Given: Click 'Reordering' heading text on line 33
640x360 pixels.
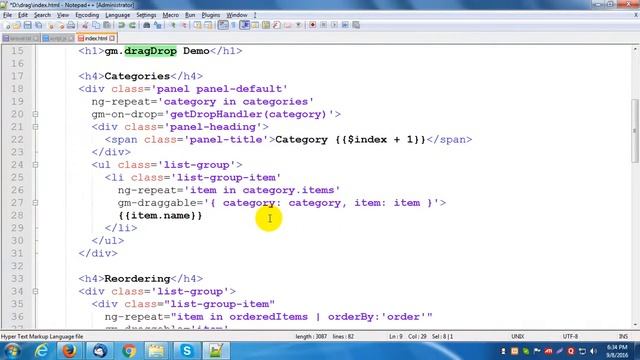Looking at the screenshot, I should coord(137,279).
